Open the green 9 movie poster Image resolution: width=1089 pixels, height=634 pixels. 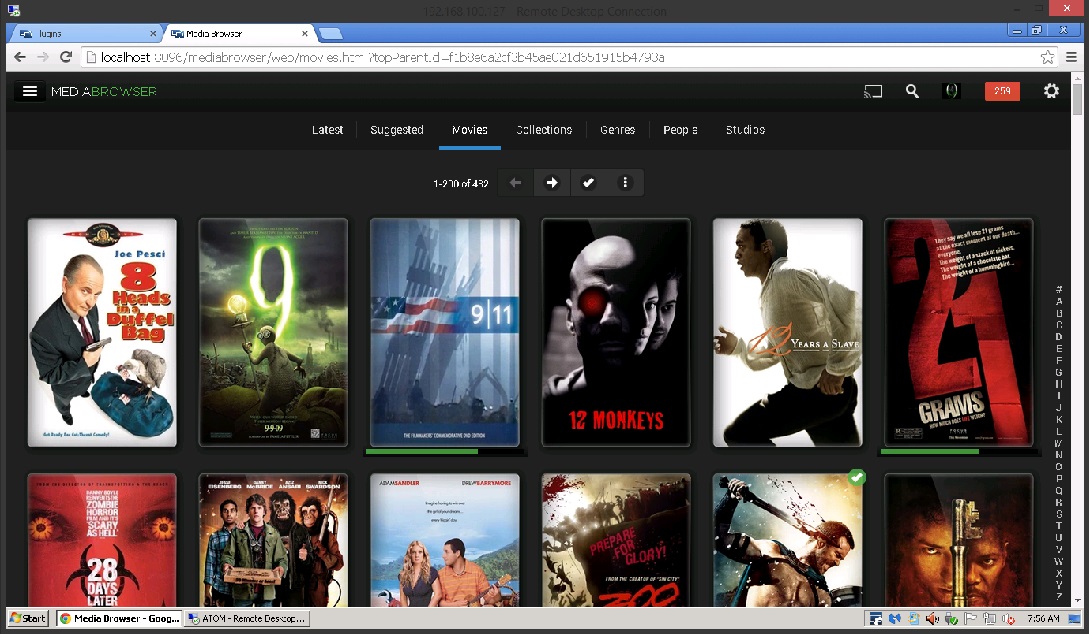[273, 333]
